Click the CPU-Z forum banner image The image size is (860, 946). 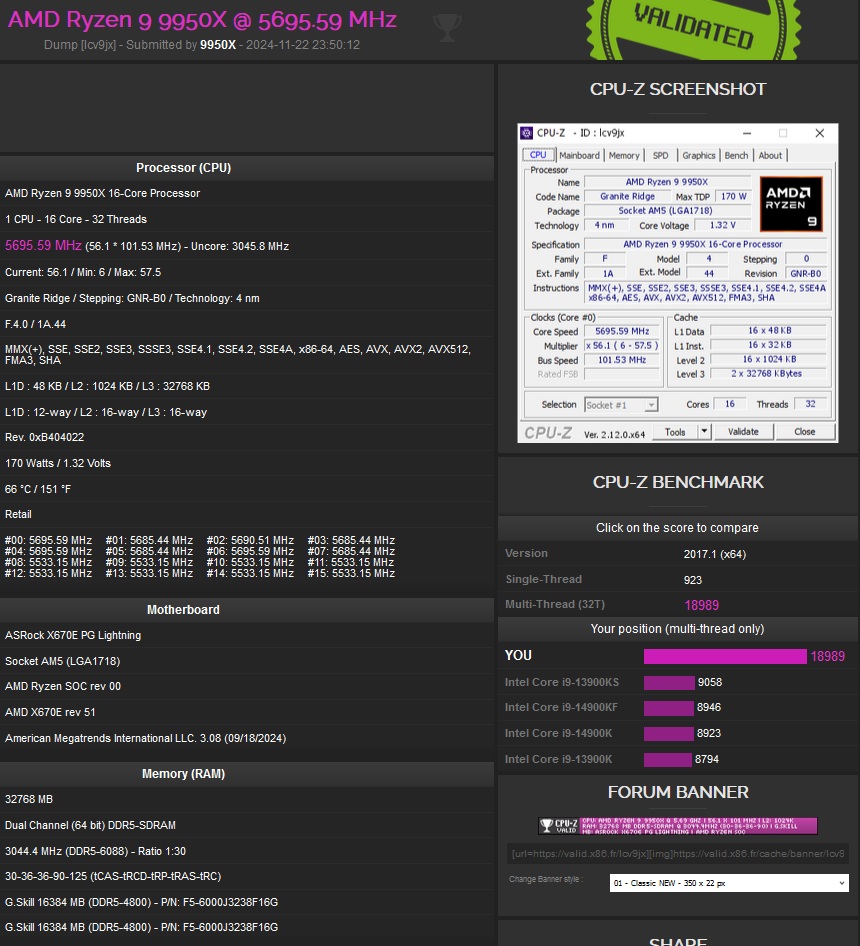(678, 826)
